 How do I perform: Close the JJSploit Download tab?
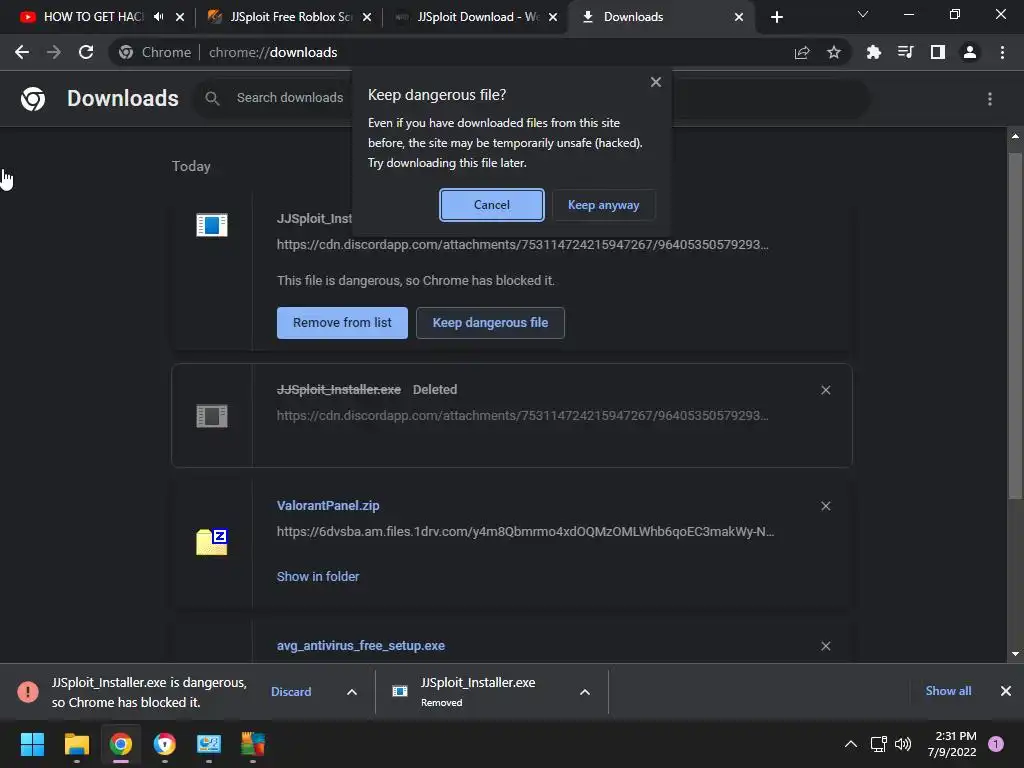pyautogui.click(x=553, y=17)
